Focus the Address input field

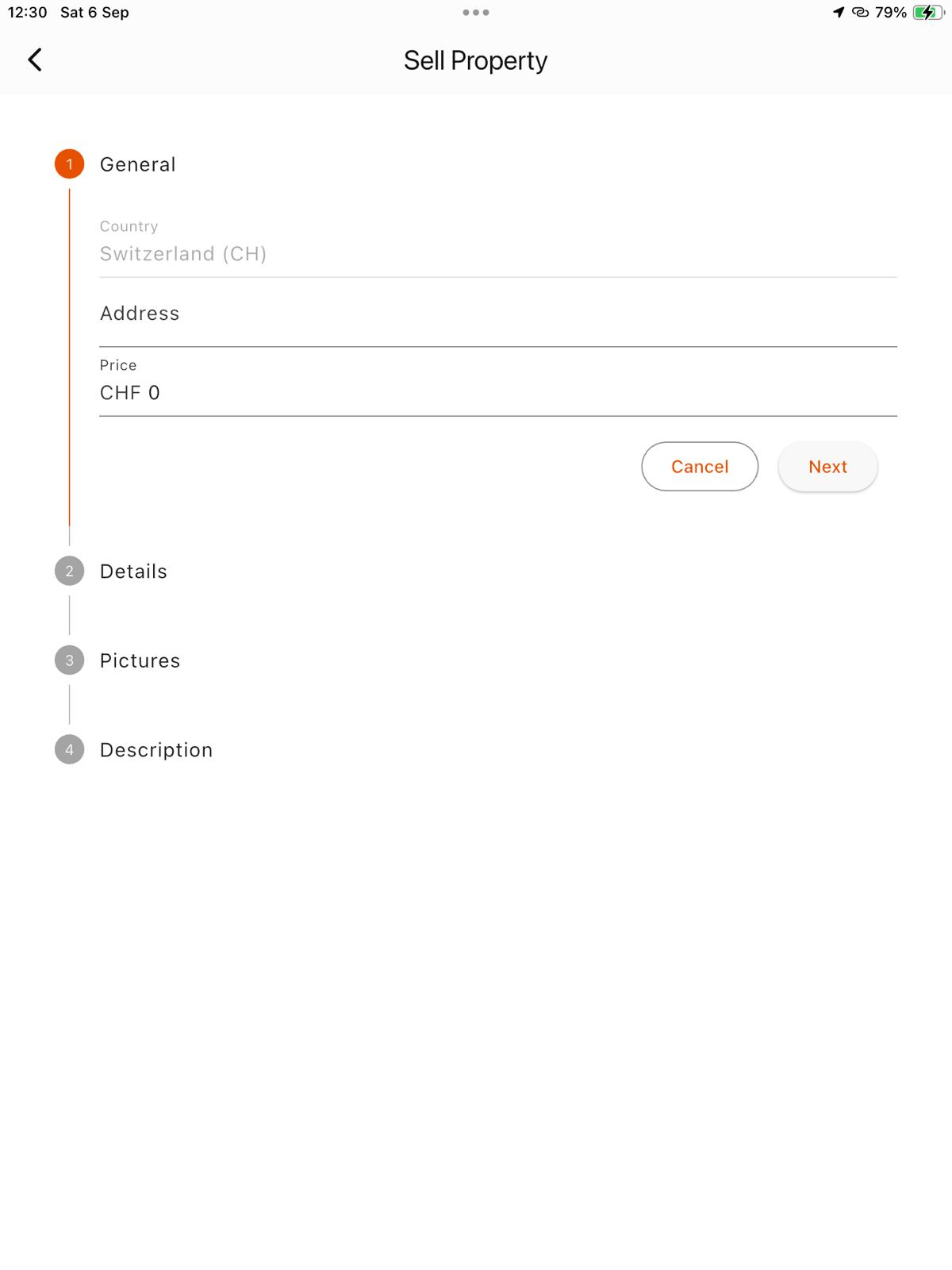pos(498,314)
